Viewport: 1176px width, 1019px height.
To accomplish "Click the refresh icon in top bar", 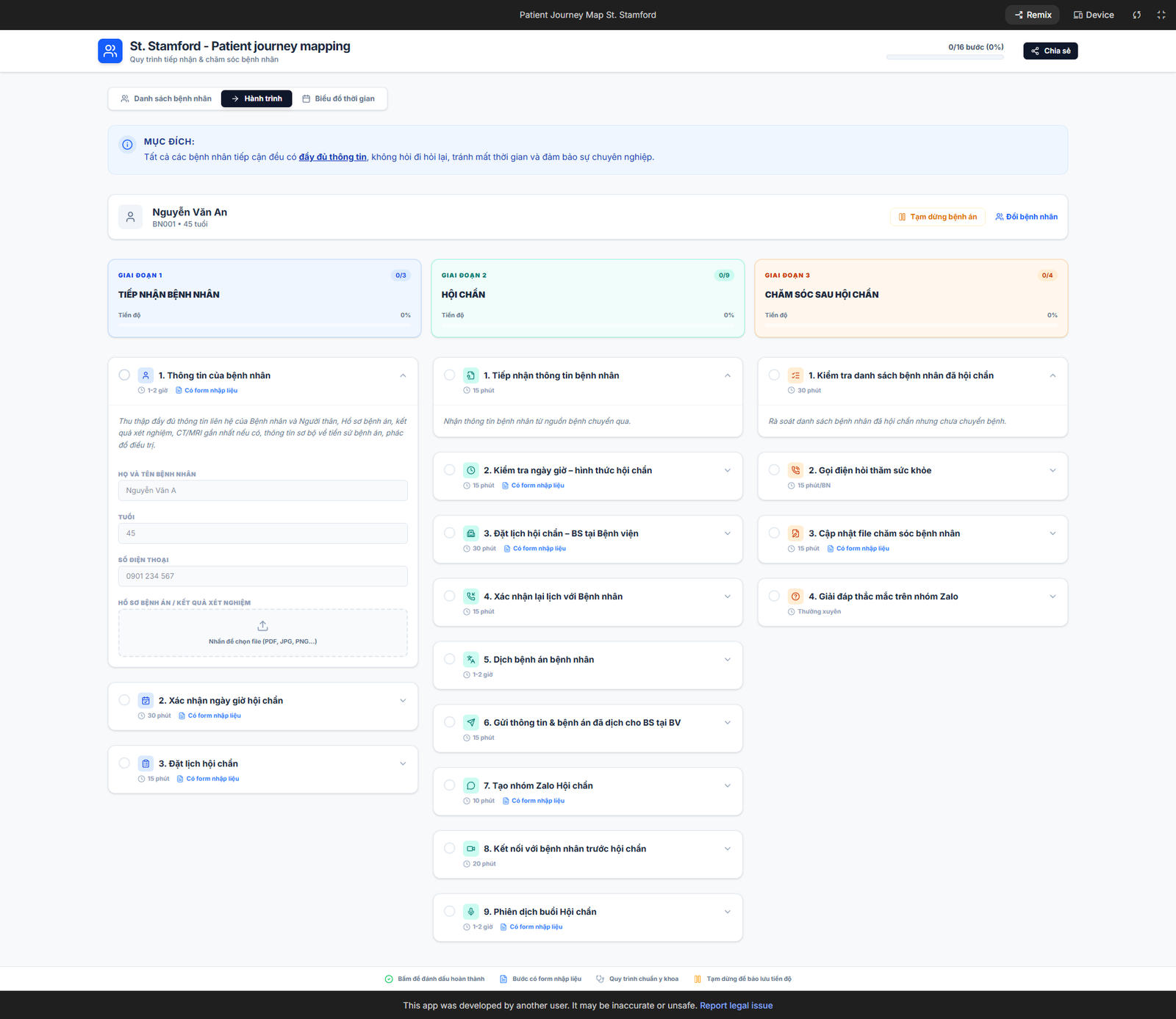I will tap(1136, 15).
